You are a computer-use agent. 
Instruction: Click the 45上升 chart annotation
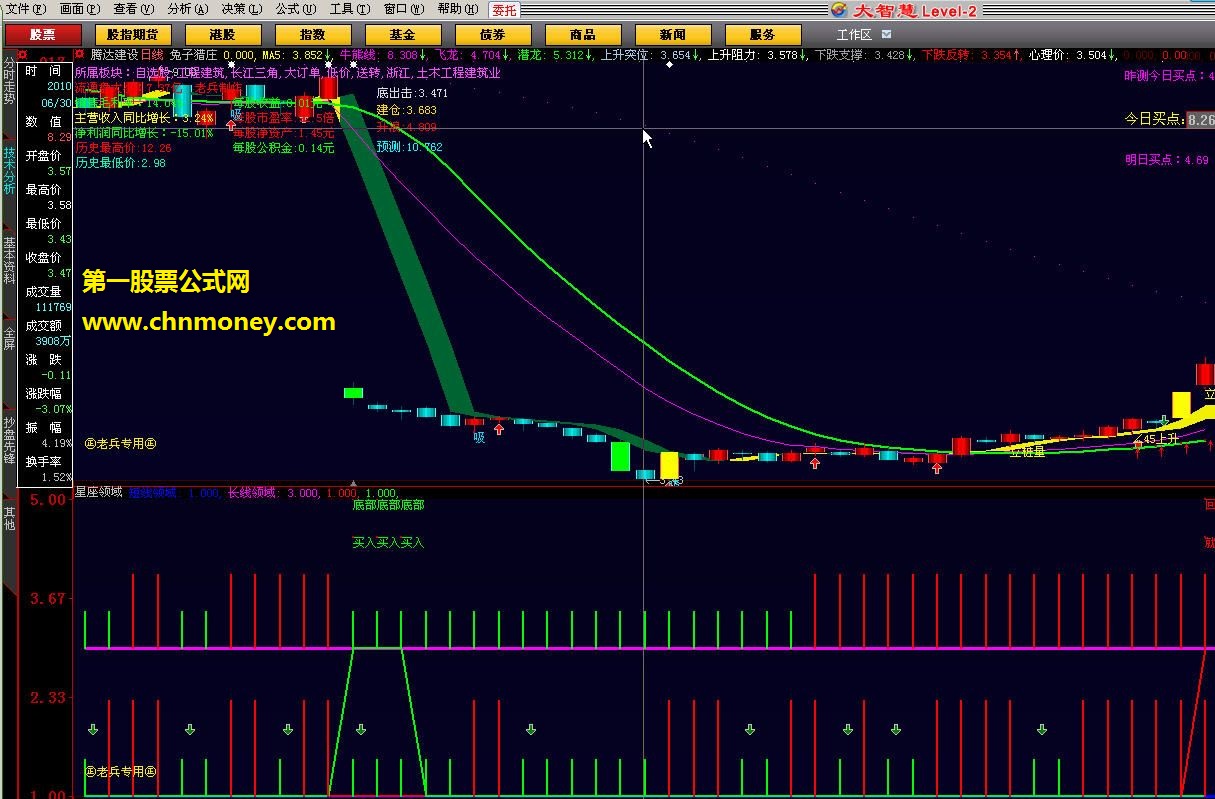tap(1162, 439)
